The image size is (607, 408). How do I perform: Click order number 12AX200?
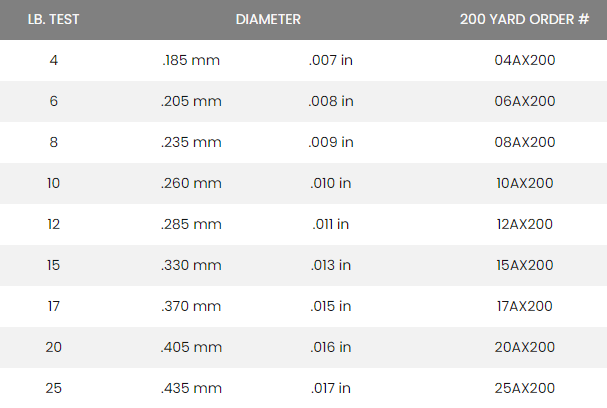coord(524,224)
